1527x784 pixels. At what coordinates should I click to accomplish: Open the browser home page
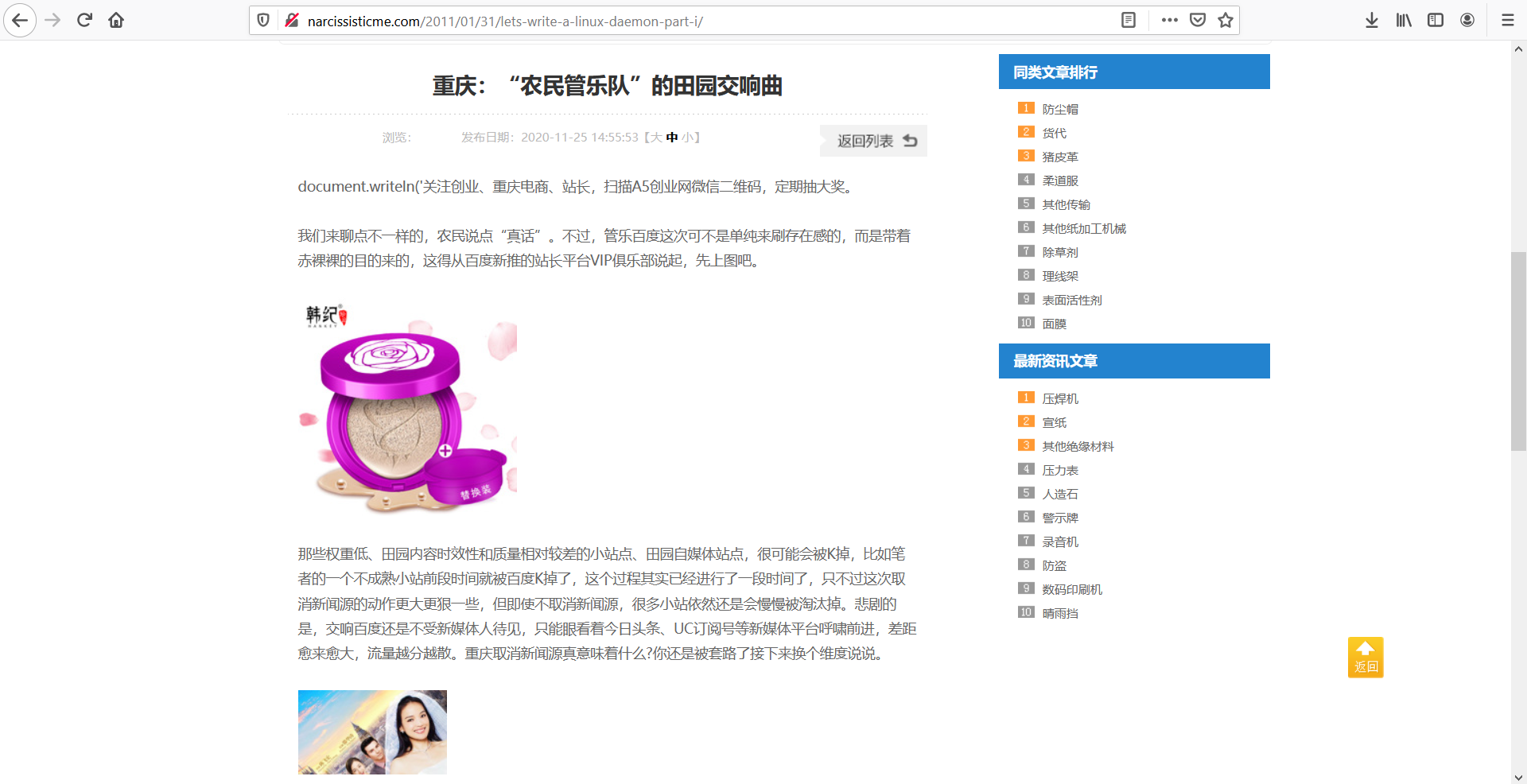pos(116,20)
